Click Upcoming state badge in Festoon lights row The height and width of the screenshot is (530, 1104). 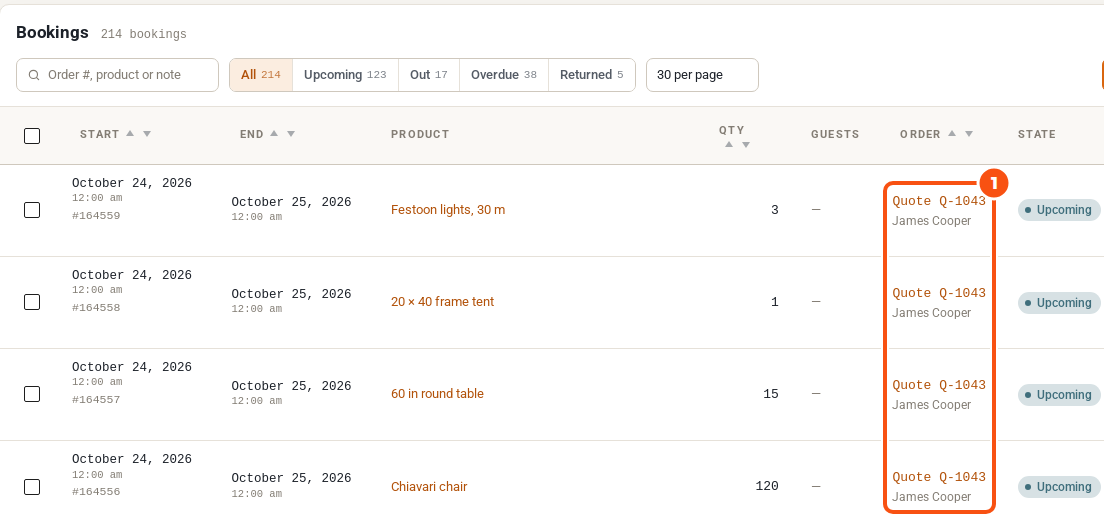(1059, 210)
